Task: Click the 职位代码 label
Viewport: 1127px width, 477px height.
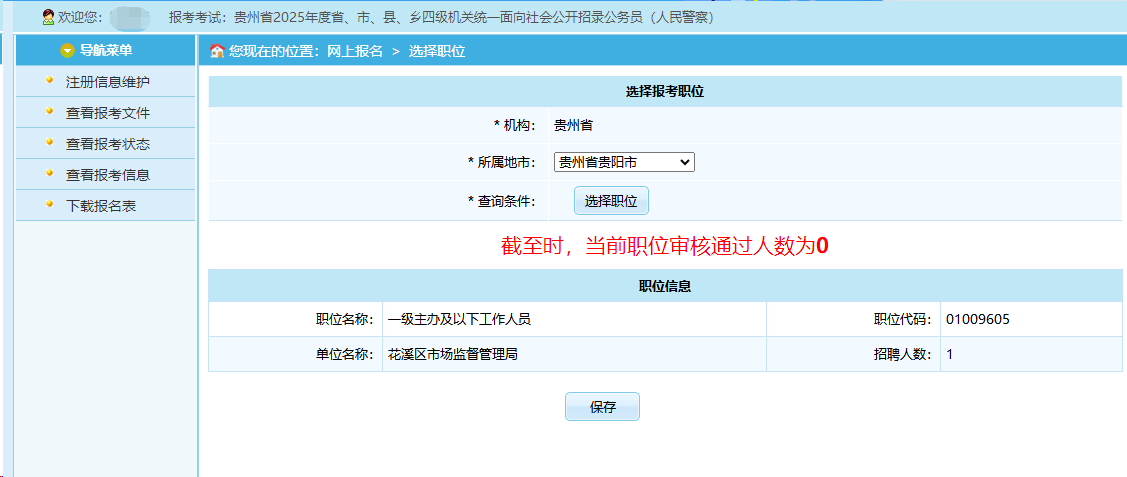Action: point(902,320)
